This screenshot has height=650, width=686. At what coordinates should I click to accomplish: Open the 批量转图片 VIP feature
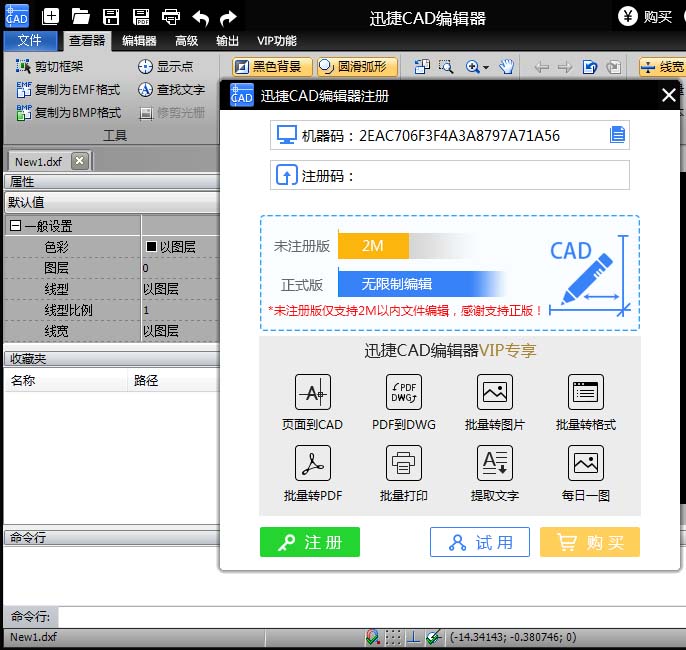[494, 402]
